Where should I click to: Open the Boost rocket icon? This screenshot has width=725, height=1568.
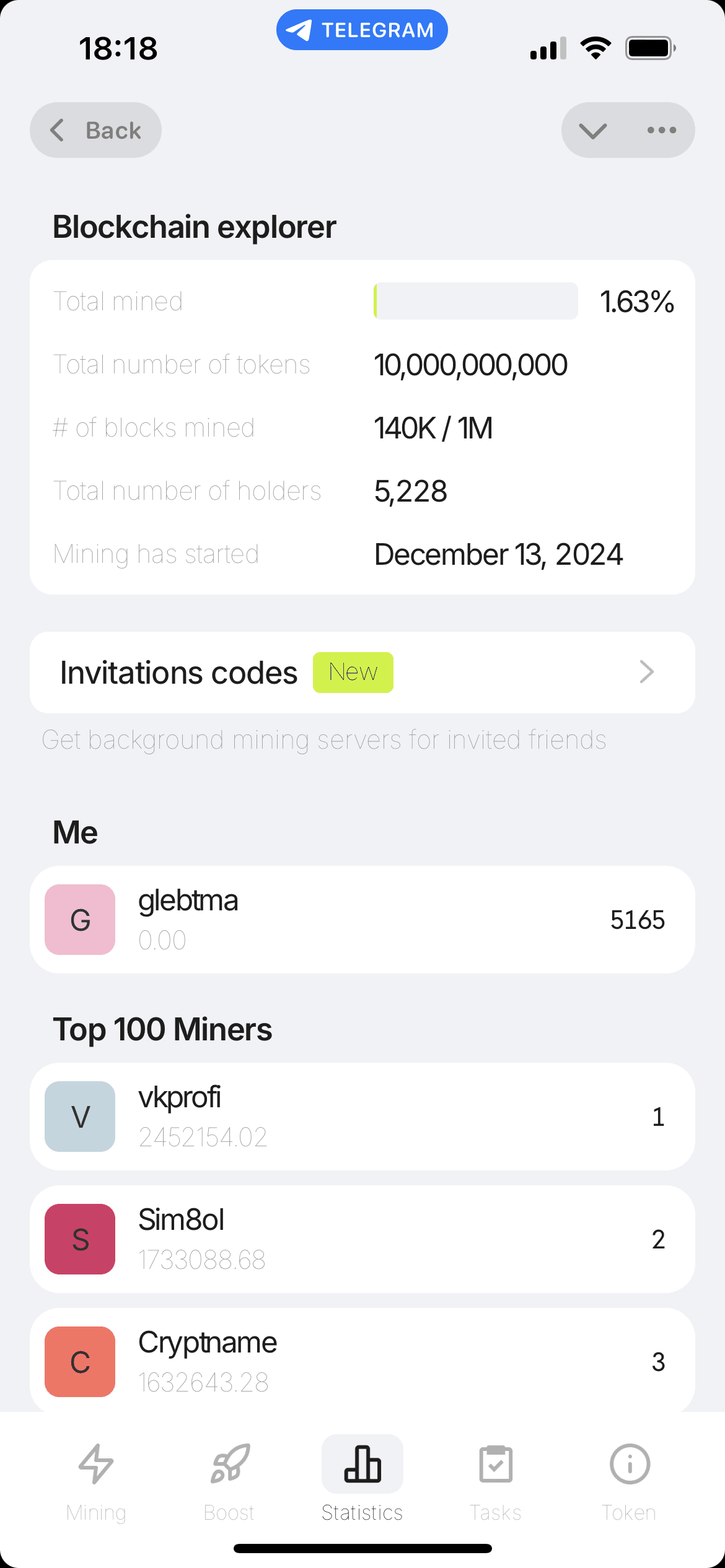click(x=230, y=1464)
